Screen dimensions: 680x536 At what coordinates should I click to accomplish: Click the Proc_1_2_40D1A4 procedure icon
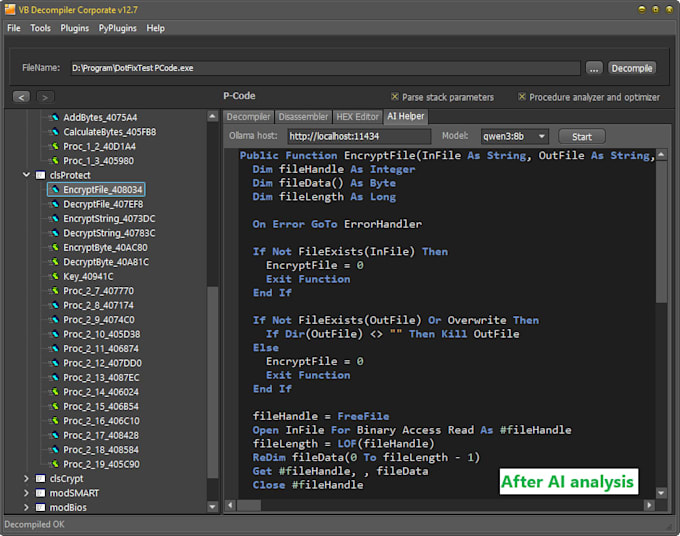pyautogui.click(x=55, y=146)
